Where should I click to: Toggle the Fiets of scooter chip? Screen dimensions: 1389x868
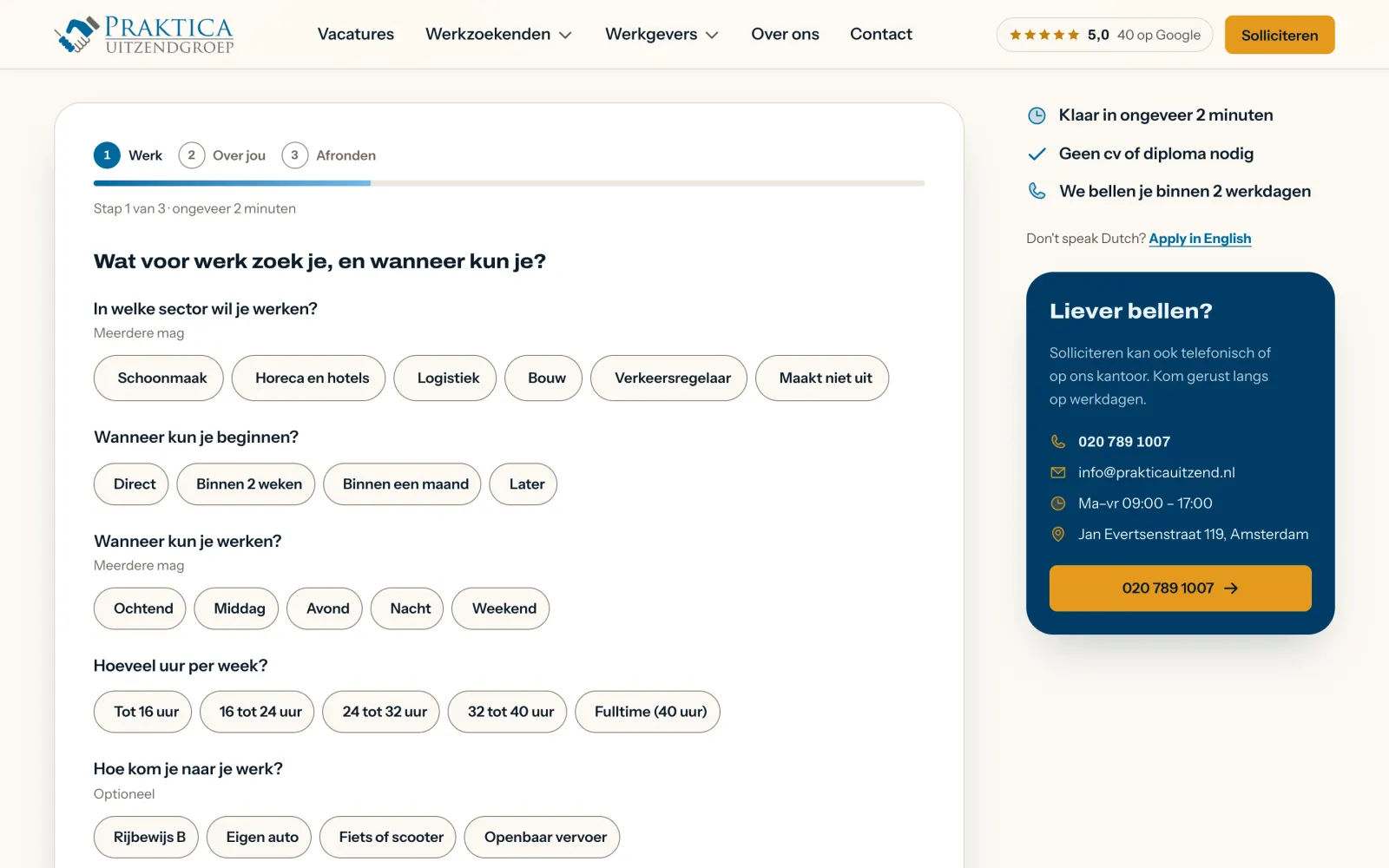[x=387, y=838]
